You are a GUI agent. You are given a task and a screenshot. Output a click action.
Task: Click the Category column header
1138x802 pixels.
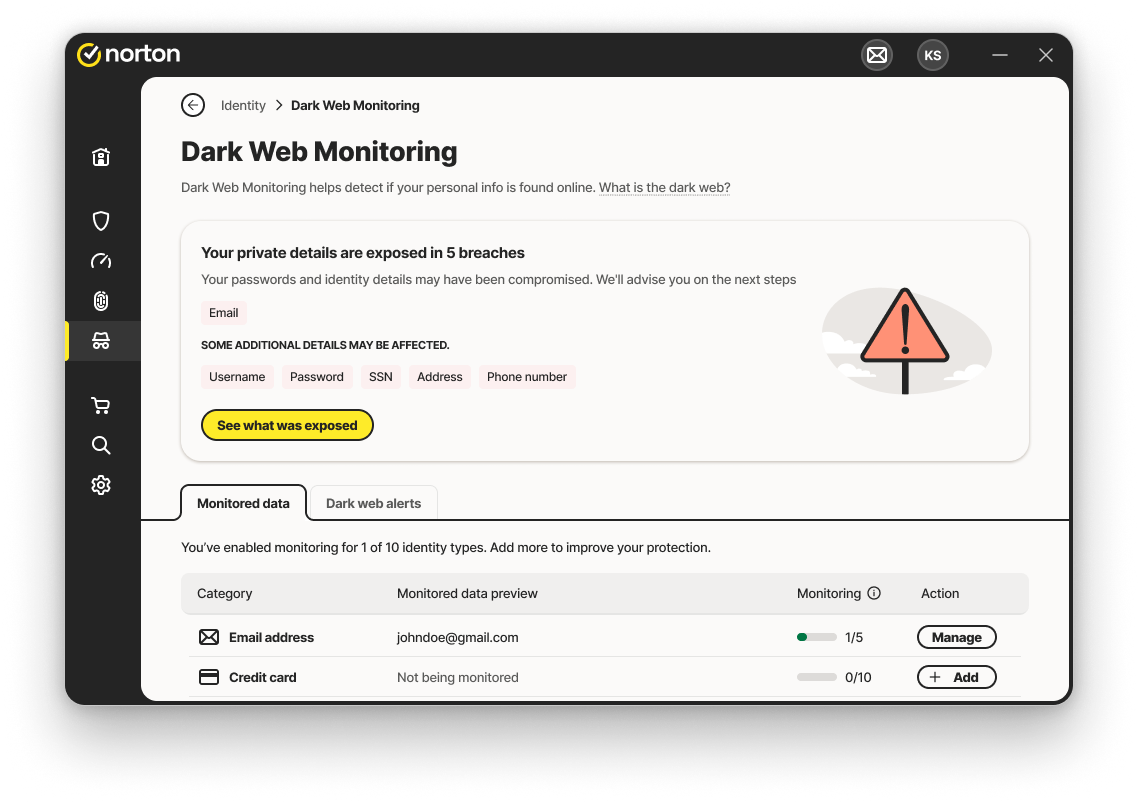point(225,593)
